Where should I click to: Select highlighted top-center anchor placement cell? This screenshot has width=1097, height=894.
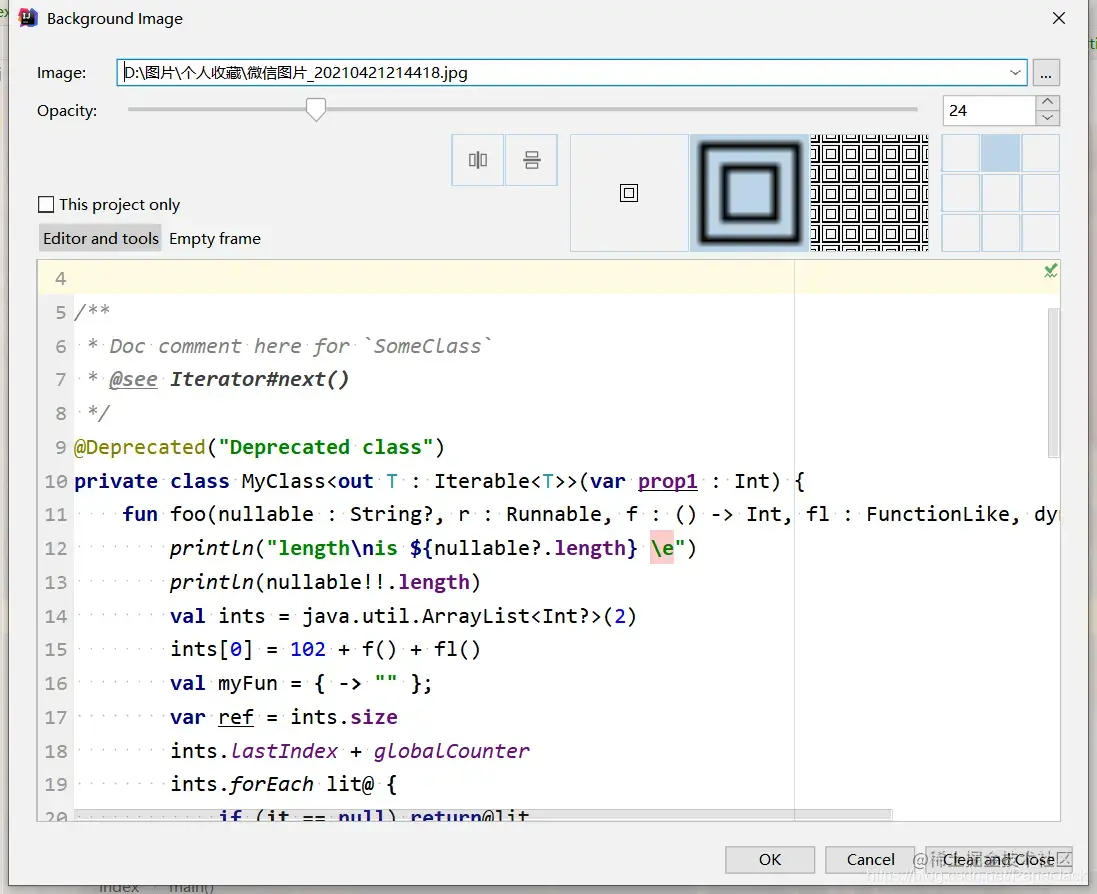[1000, 153]
